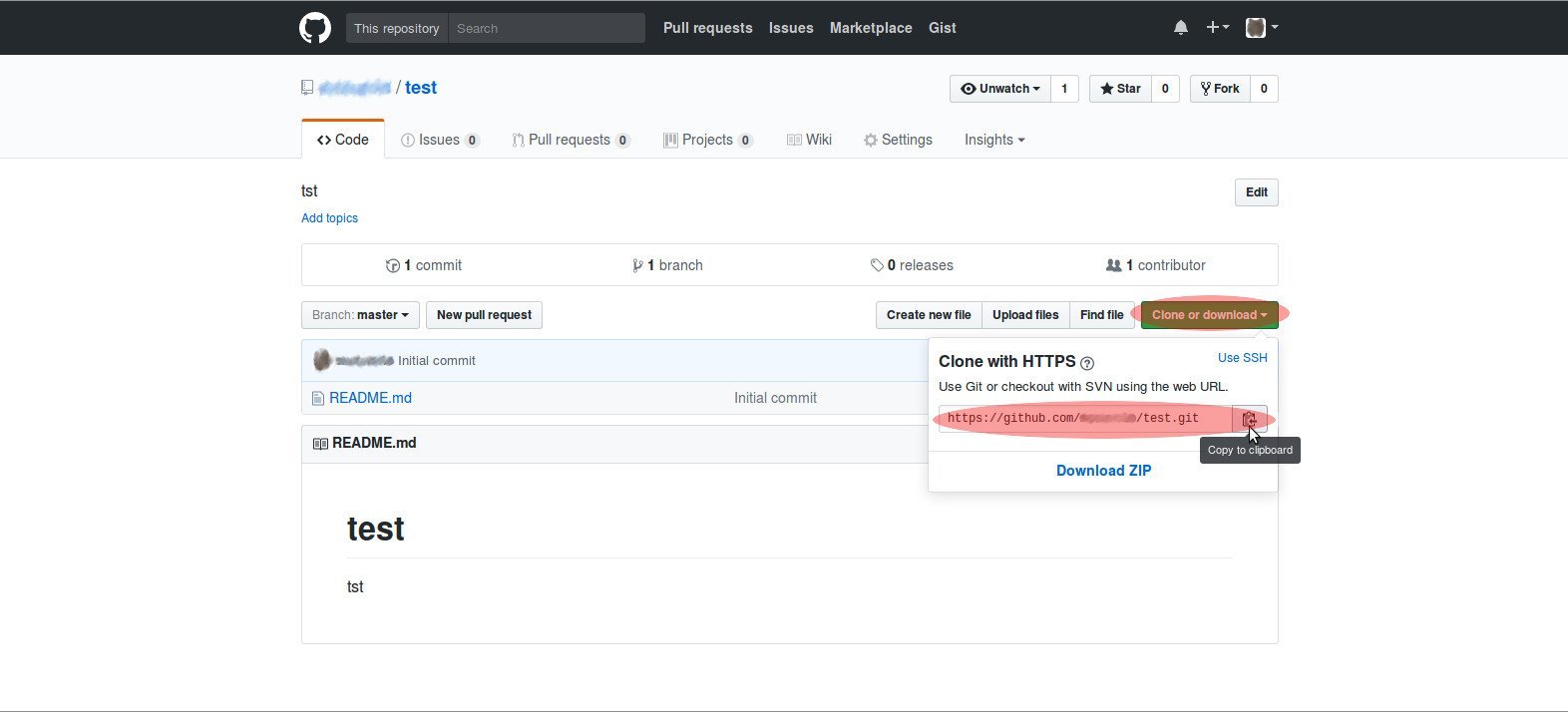Download the repository as ZIP
The height and width of the screenshot is (712, 1568).
pos(1103,471)
